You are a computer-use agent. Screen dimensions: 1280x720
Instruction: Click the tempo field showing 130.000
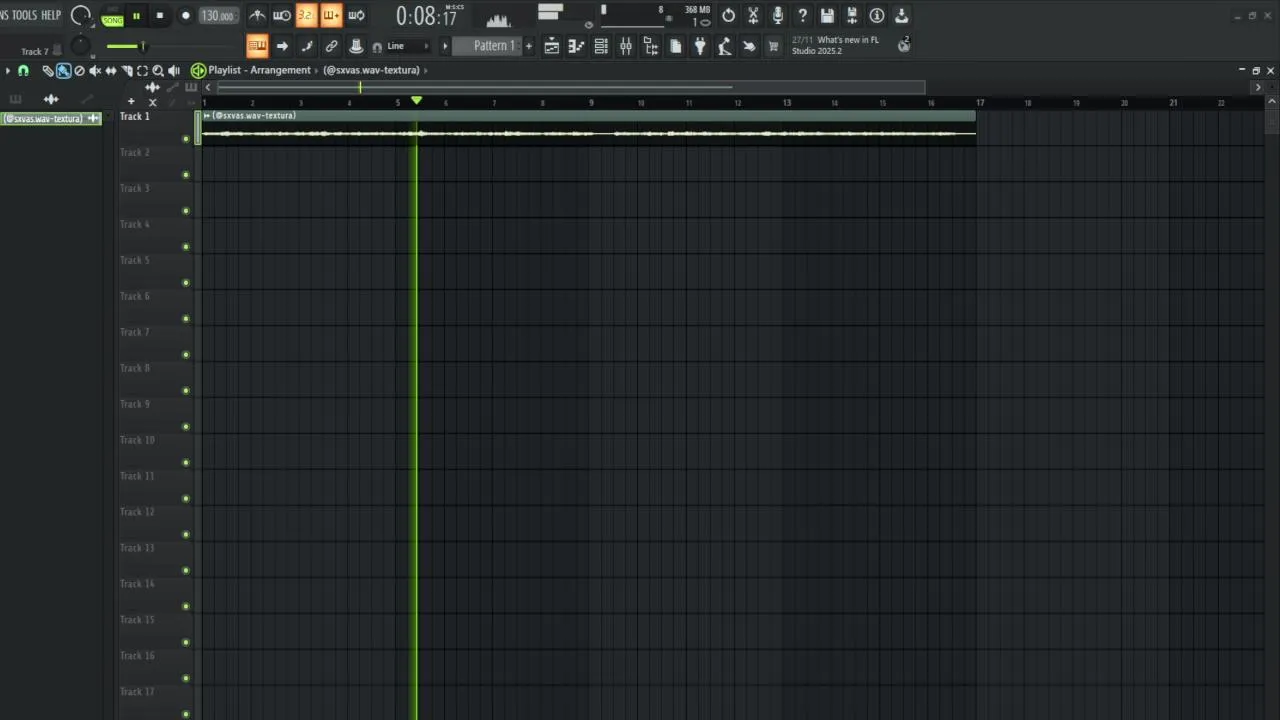pos(218,16)
